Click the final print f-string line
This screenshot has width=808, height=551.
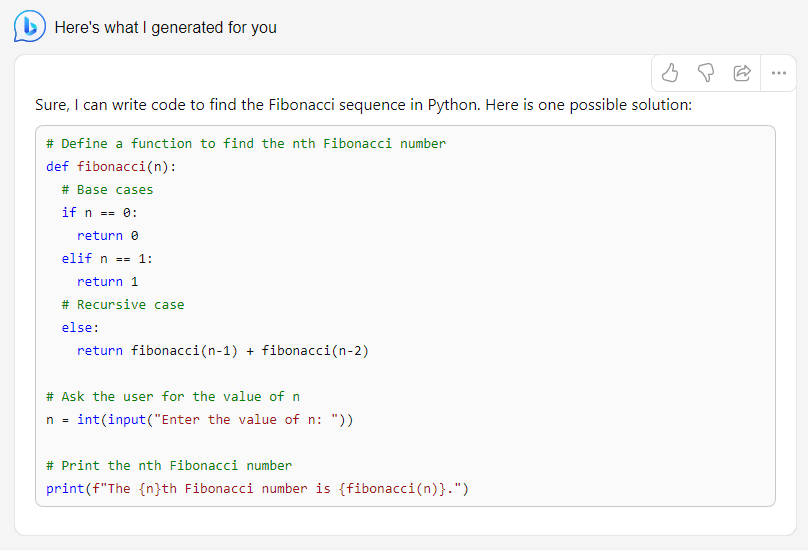(257, 489)
